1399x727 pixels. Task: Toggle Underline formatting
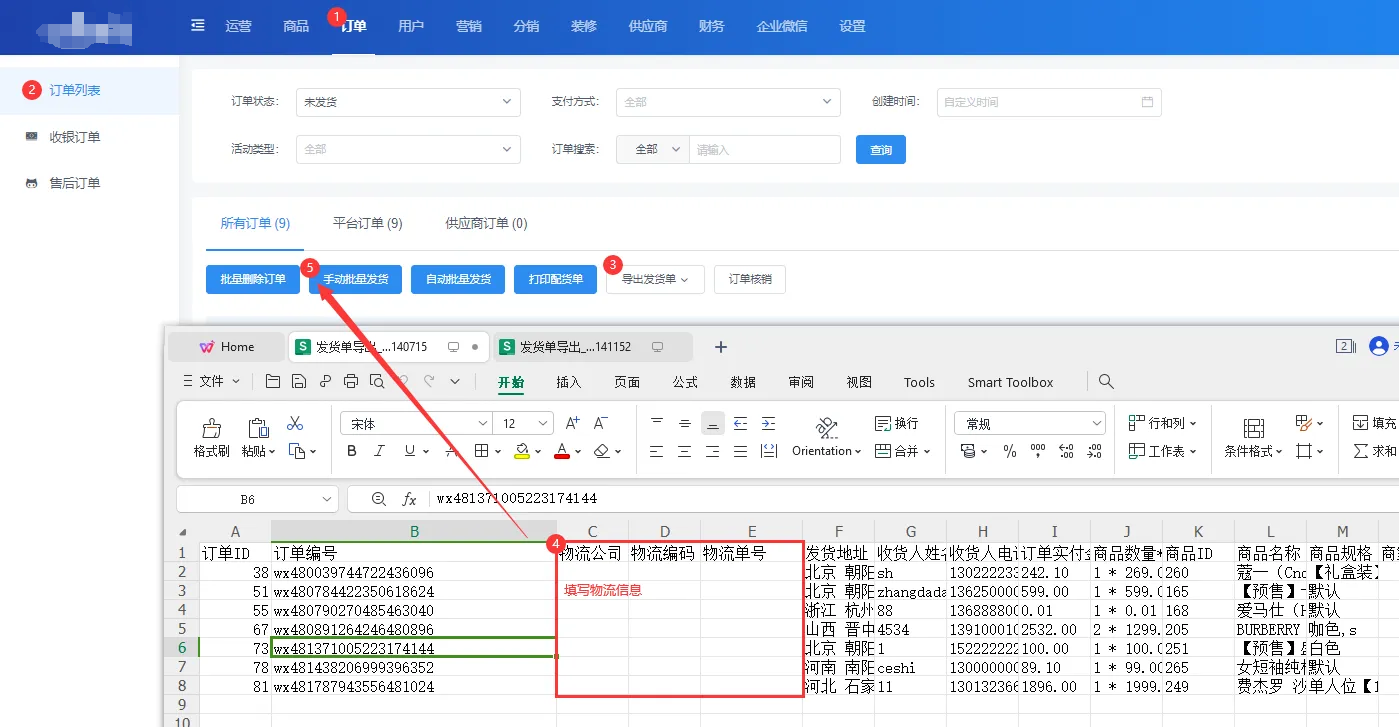click(410, 451)
